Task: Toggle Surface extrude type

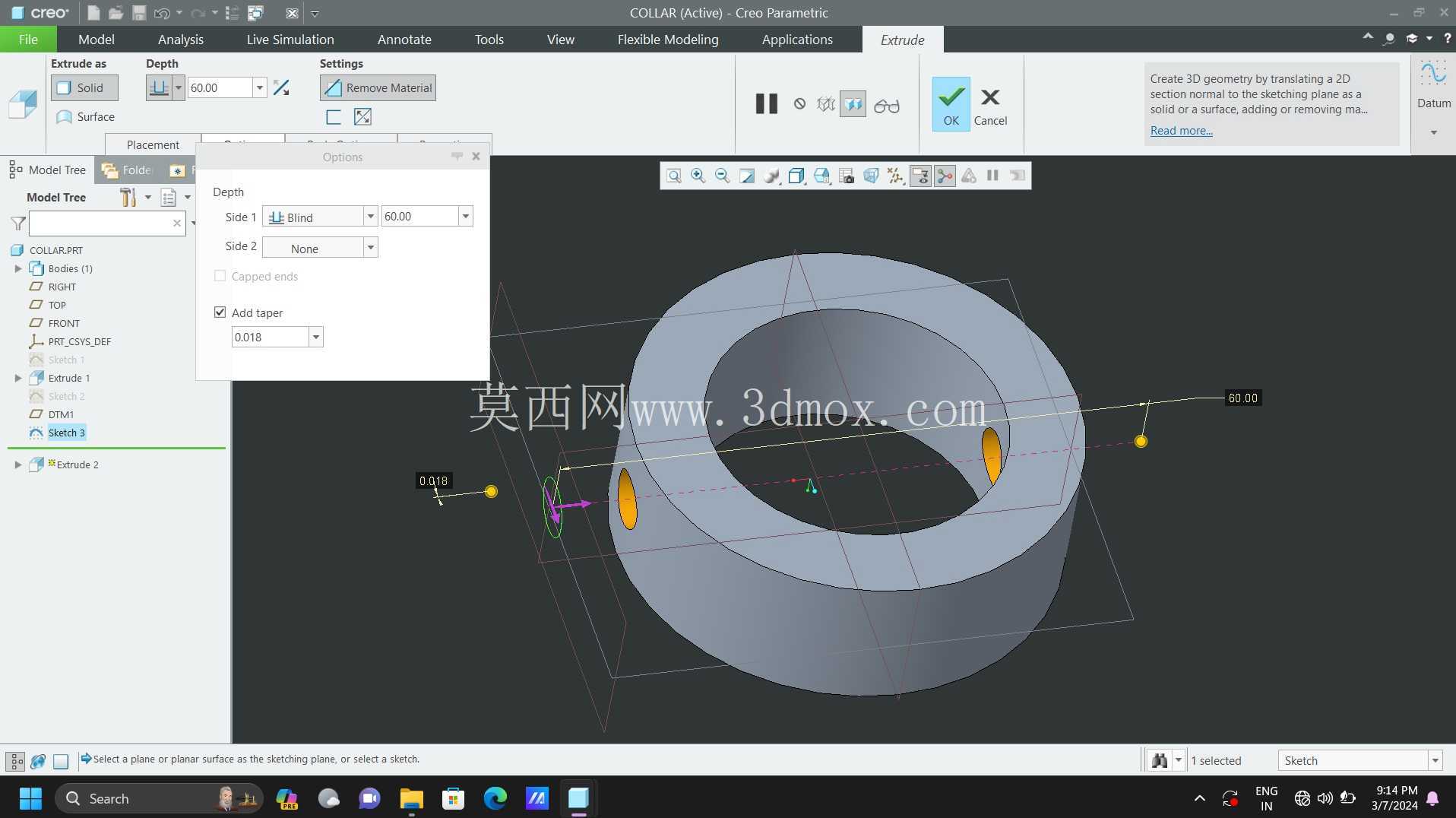Action: (x=84, y=117)
